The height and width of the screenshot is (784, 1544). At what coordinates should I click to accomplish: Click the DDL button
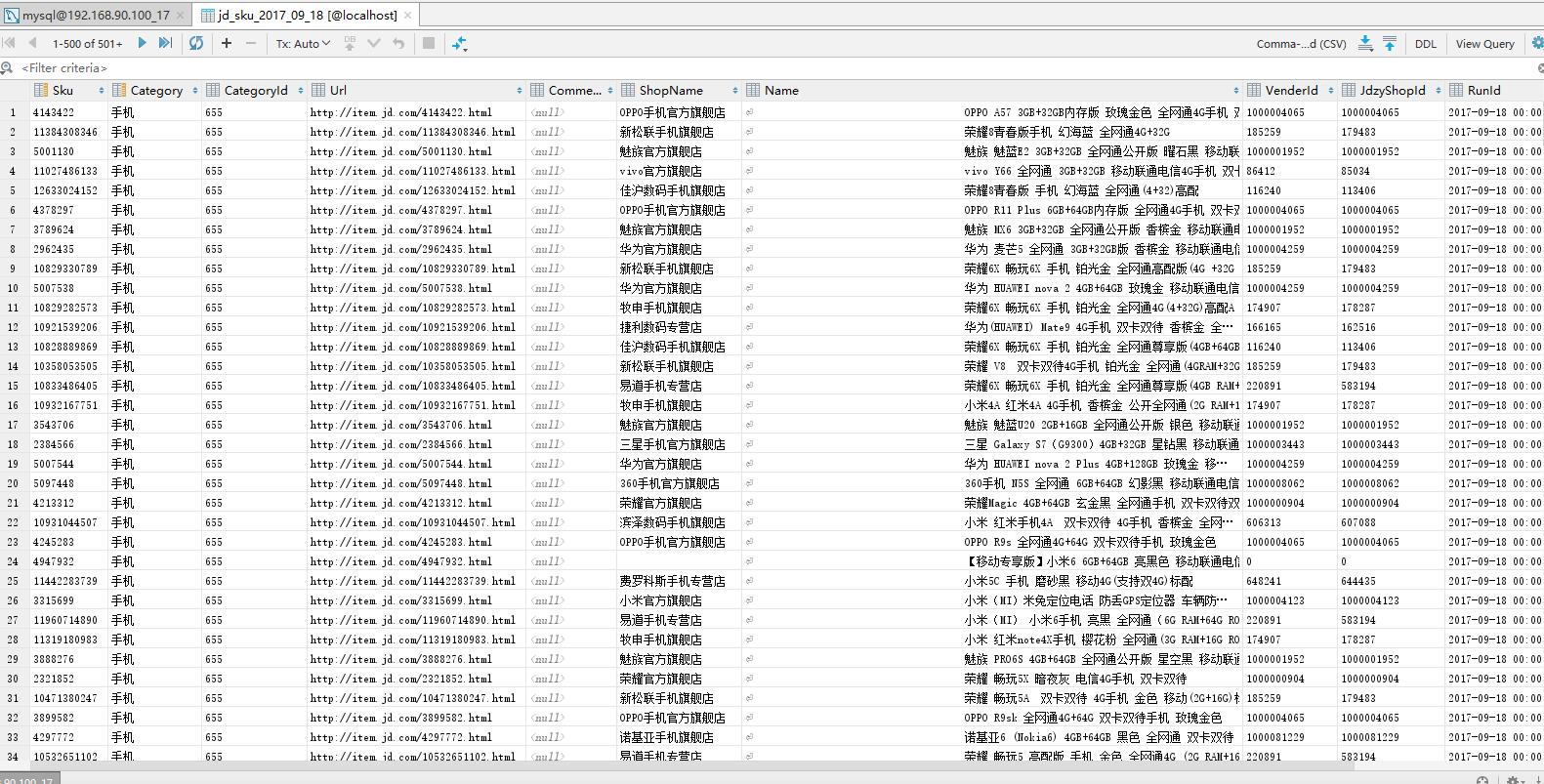click(1425, 43)
